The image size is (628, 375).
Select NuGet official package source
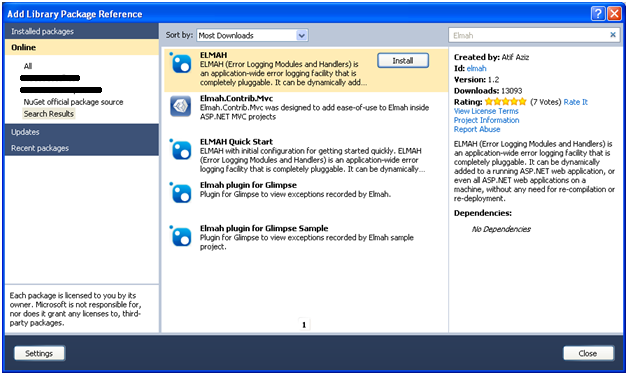(73, 102)
